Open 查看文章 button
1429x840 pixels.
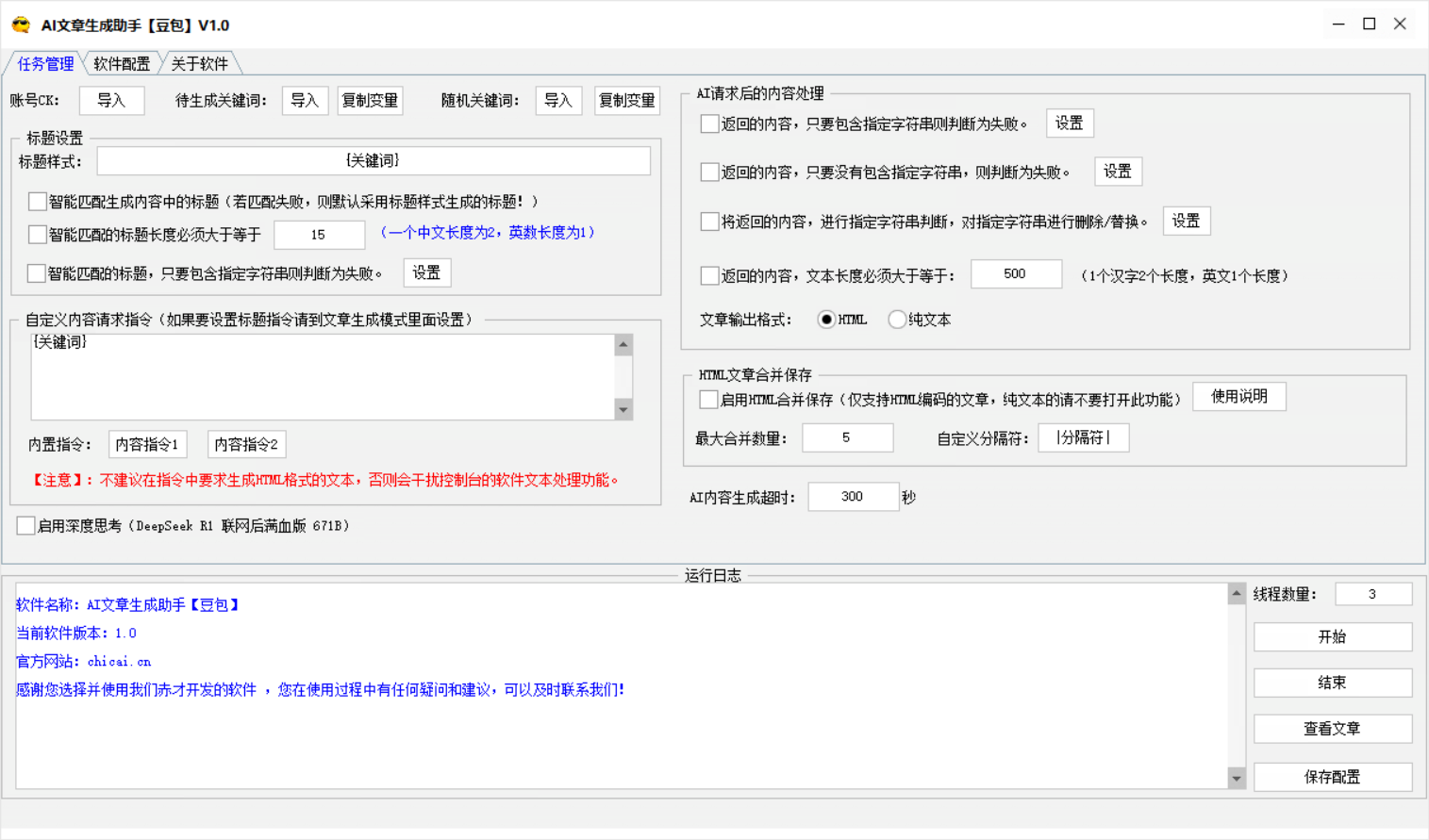point(1333,729)
